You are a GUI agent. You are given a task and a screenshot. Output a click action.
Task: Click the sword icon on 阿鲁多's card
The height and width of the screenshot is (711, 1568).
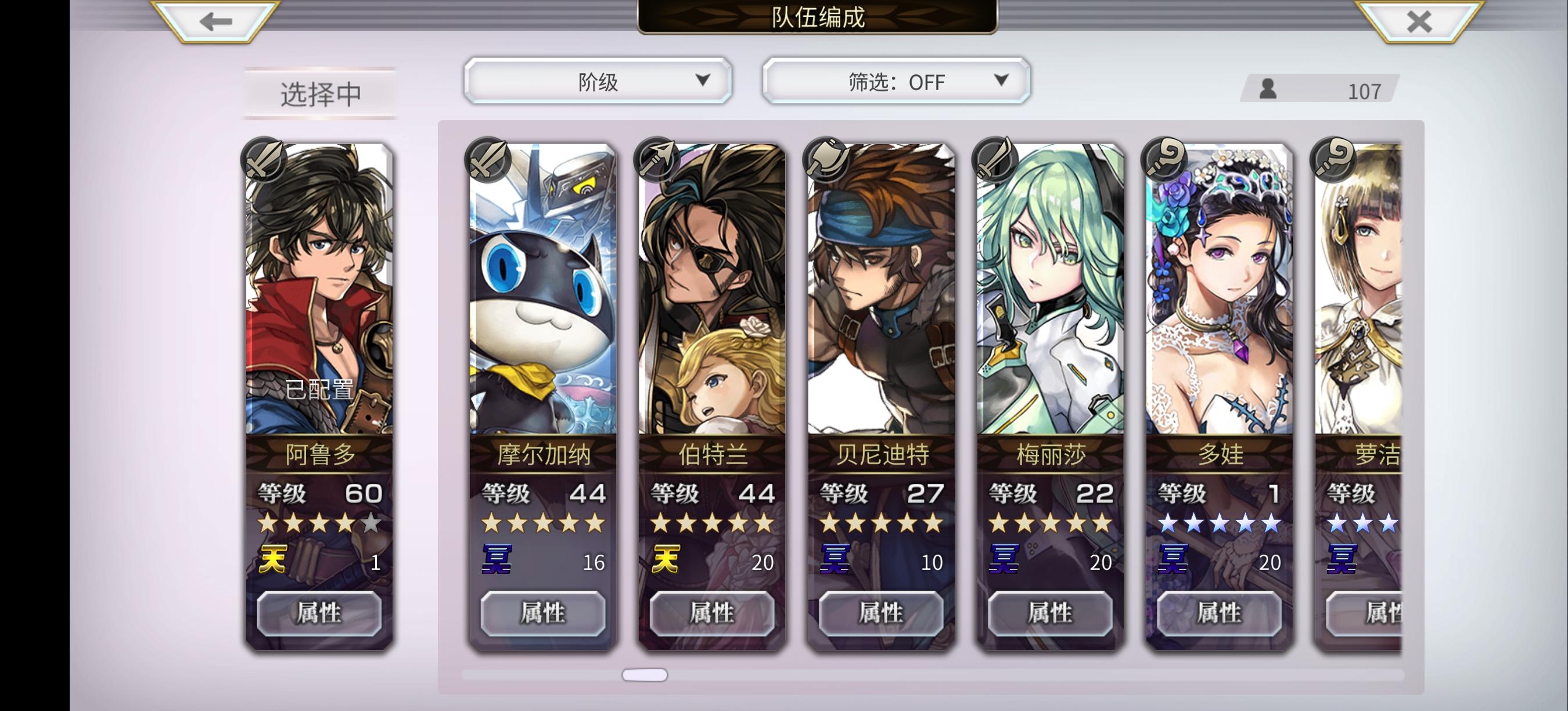pyautogui.click(x=264, y=160)
